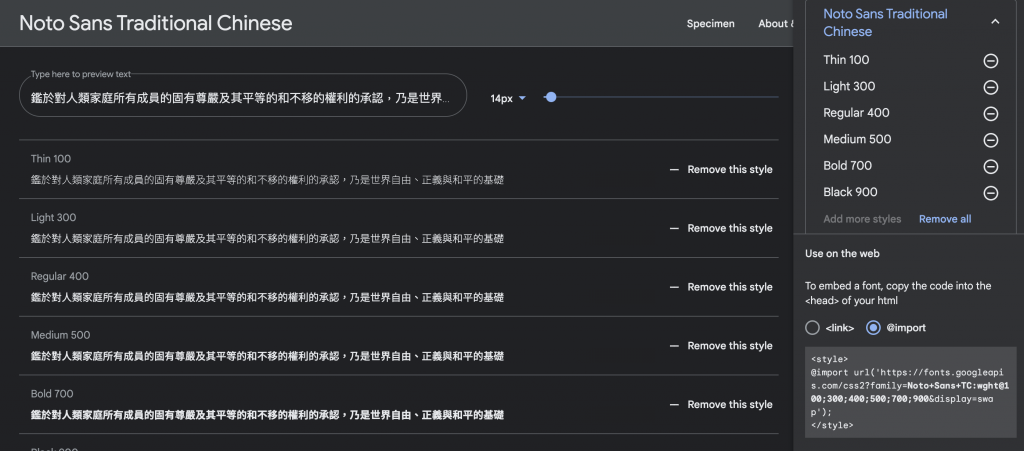
Task: Click the Light 300 label in sidebar
Action: coord(849,86)
